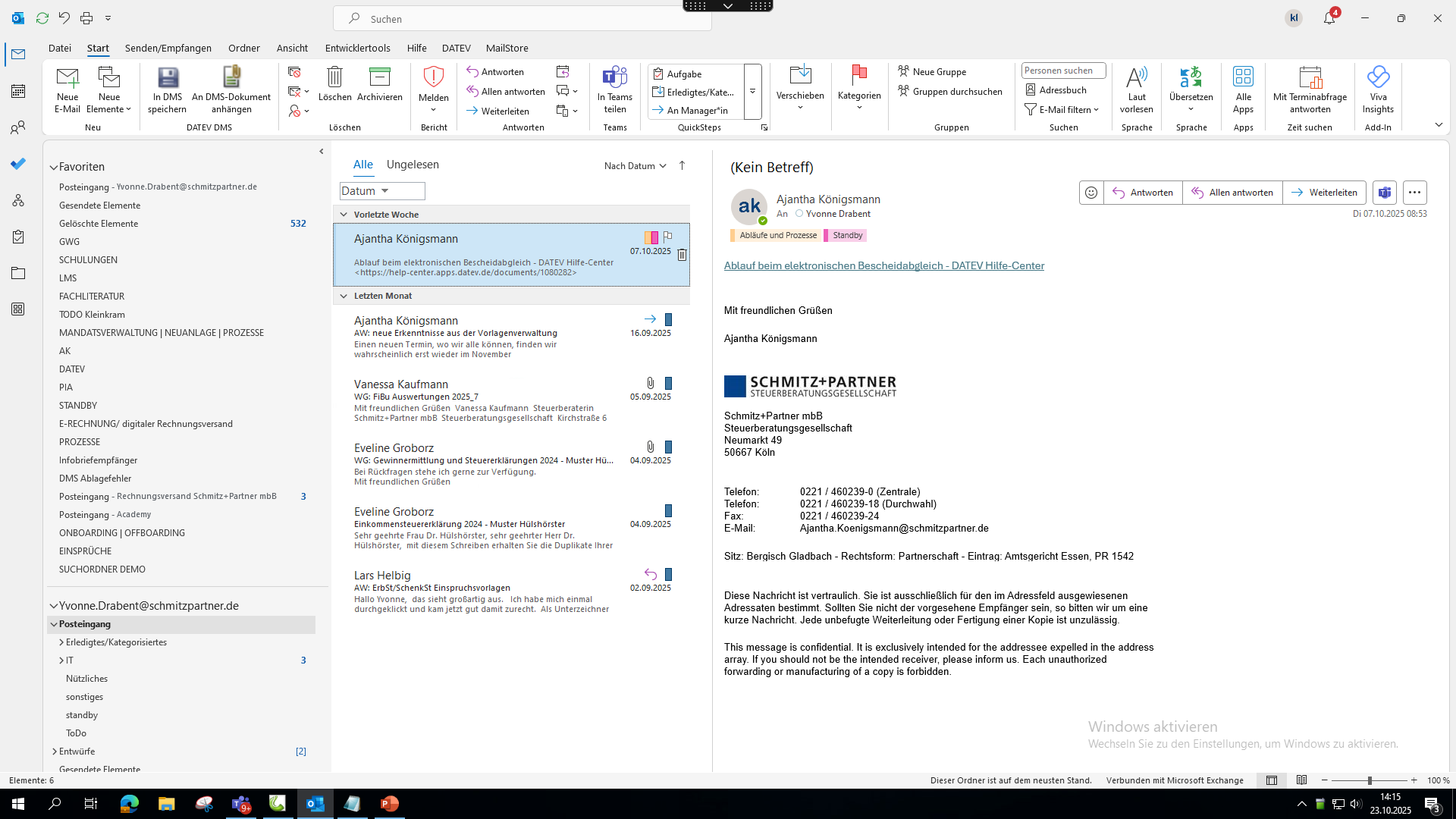Click Allen antworten in the reading pane
The width and height of the screenshot is (1456, 819).
[1232, 193]
